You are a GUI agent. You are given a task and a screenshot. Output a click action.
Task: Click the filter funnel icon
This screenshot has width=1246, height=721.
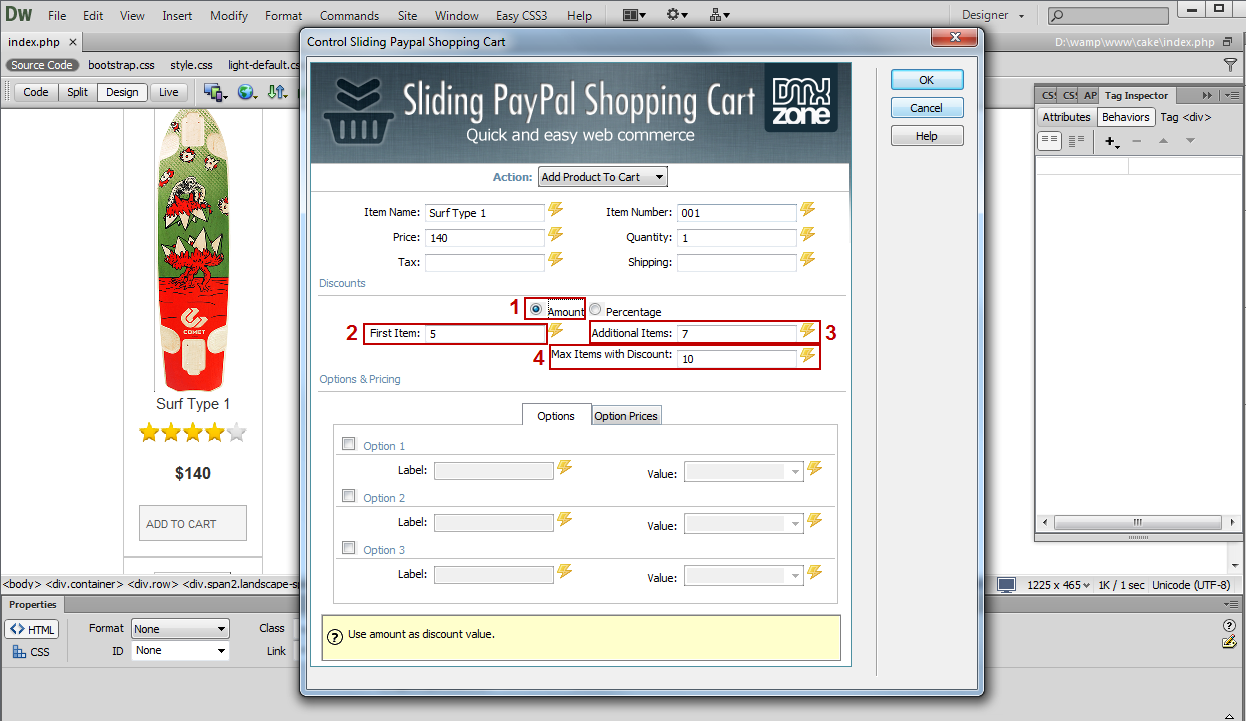1231,65
